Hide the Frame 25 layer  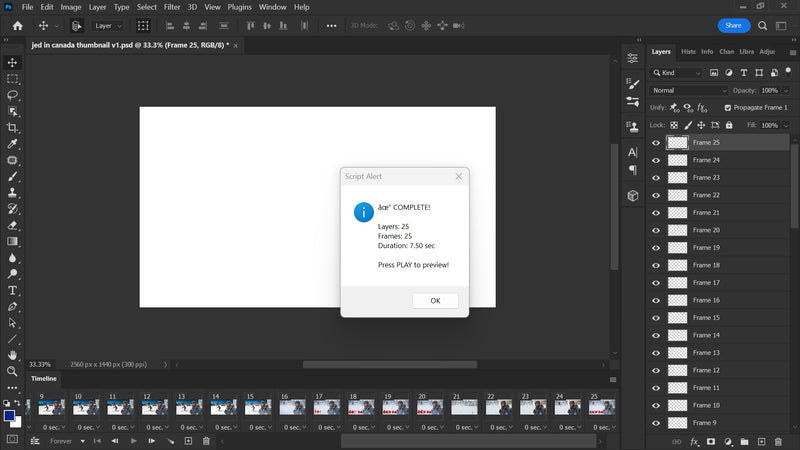[656, 143]
